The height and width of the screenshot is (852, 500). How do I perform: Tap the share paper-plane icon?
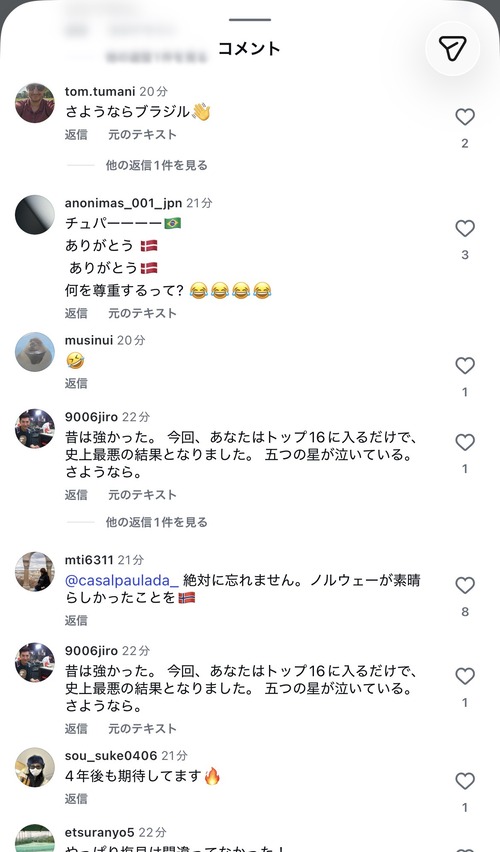pyautogui.click(x=452, y=49)
